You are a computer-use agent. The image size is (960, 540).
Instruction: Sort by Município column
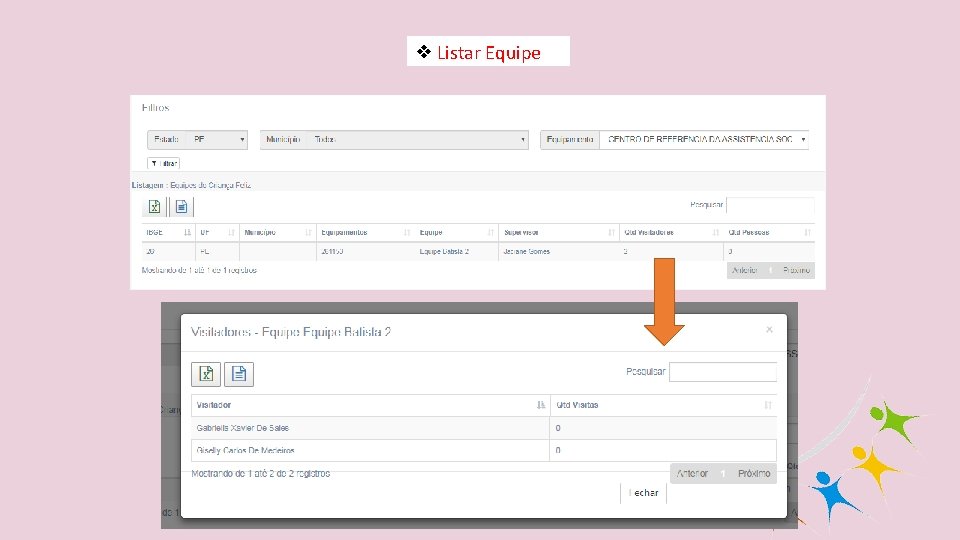pos(277,233)
